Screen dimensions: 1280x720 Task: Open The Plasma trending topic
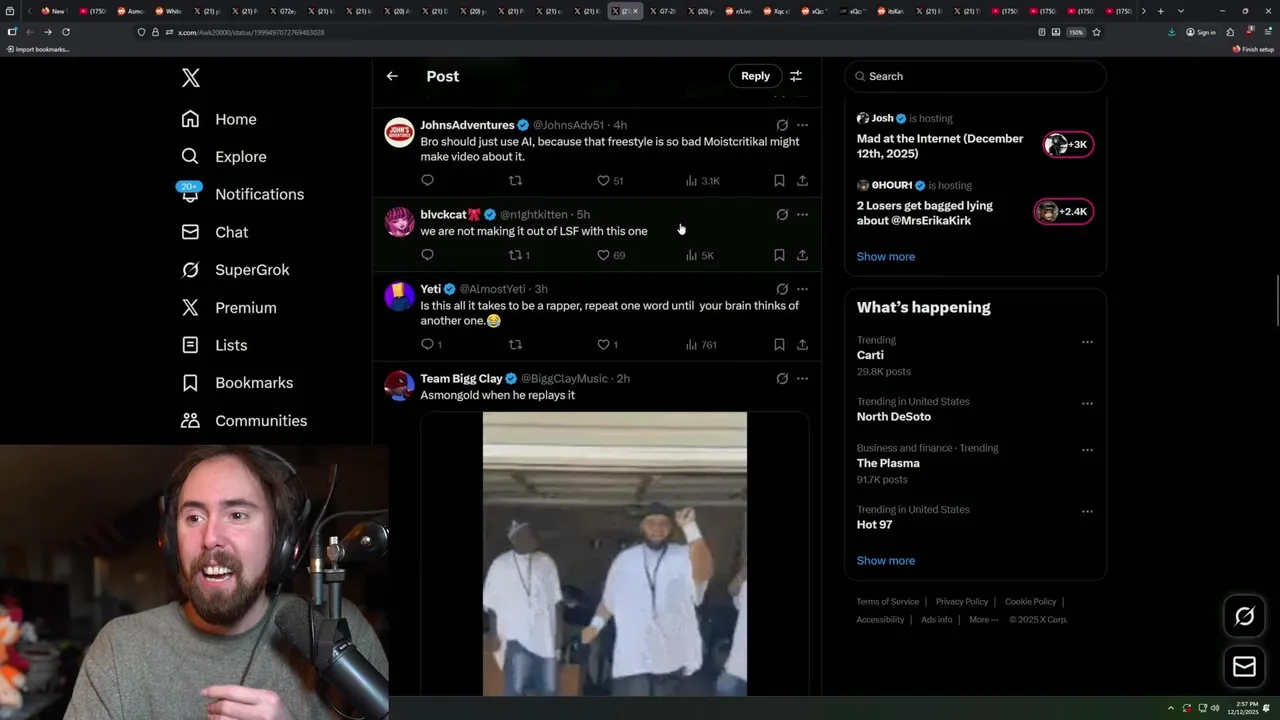888,463
